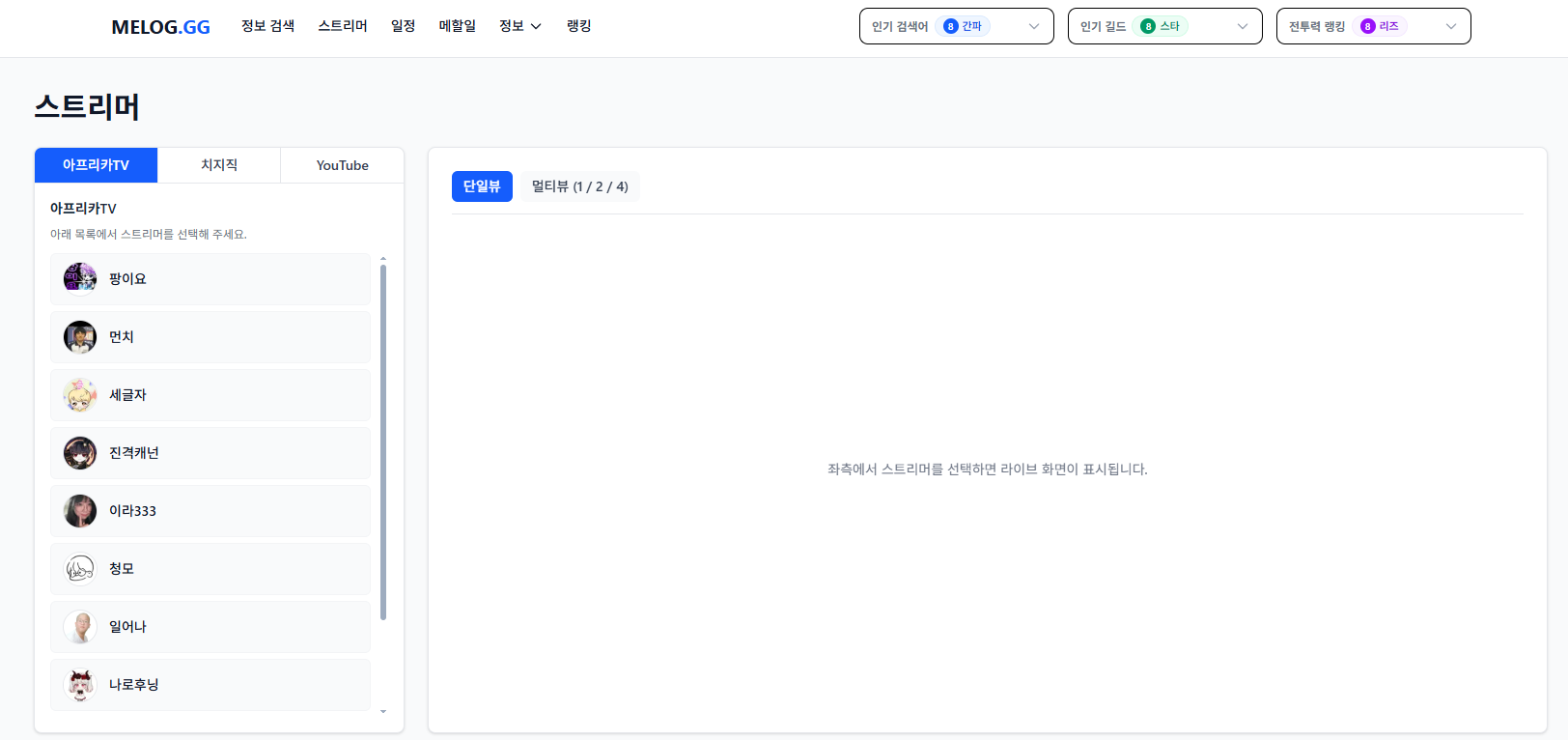
Task: Click the 아래 목록에서 스트리머를 선택해 주세요 hint
Action: (149, 234)
